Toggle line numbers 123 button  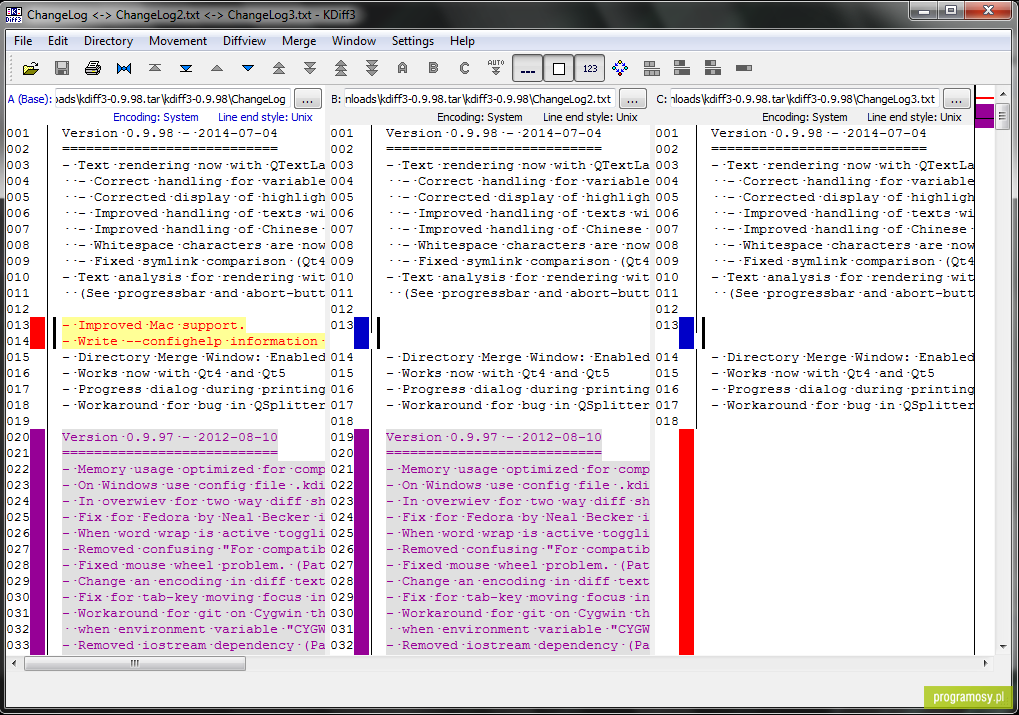(590, 68)
